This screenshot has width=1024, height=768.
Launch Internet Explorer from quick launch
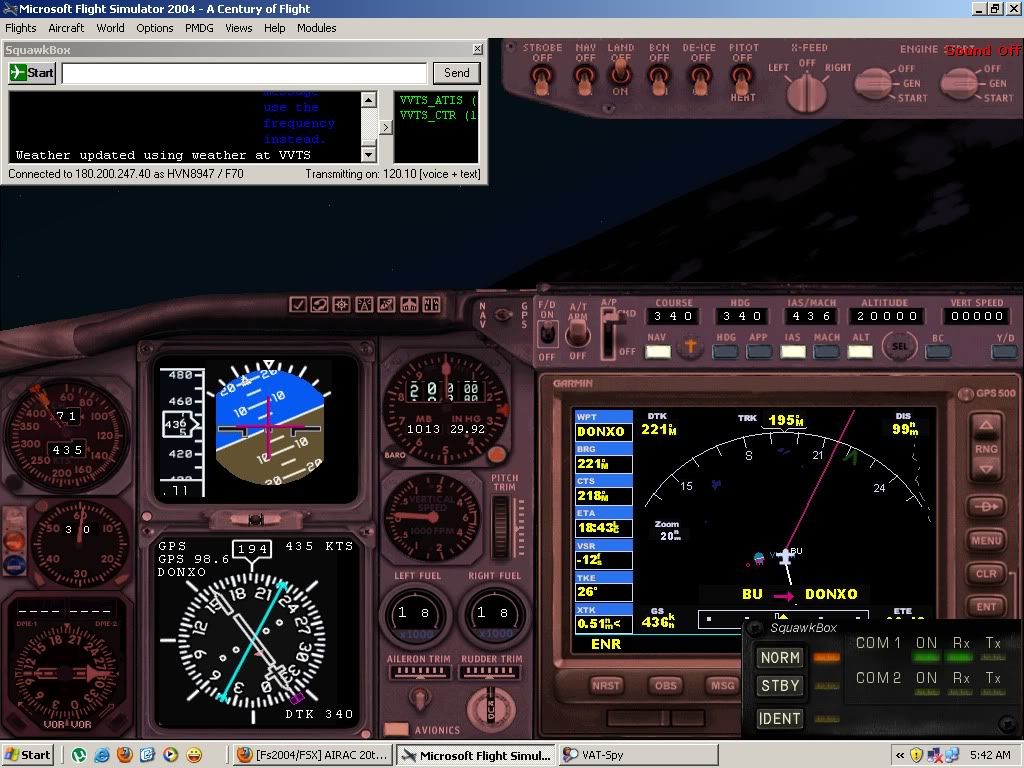[x=102, y=755]
